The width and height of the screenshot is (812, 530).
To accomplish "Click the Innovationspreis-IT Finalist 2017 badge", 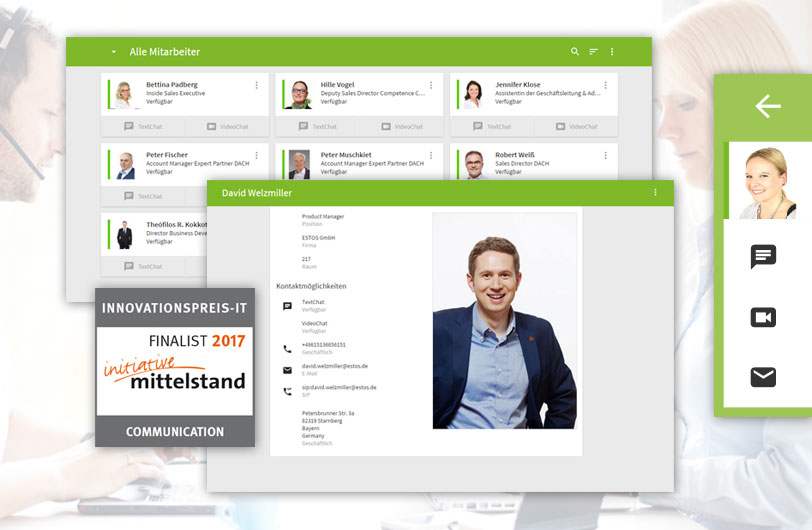I will tap(175, 367).
